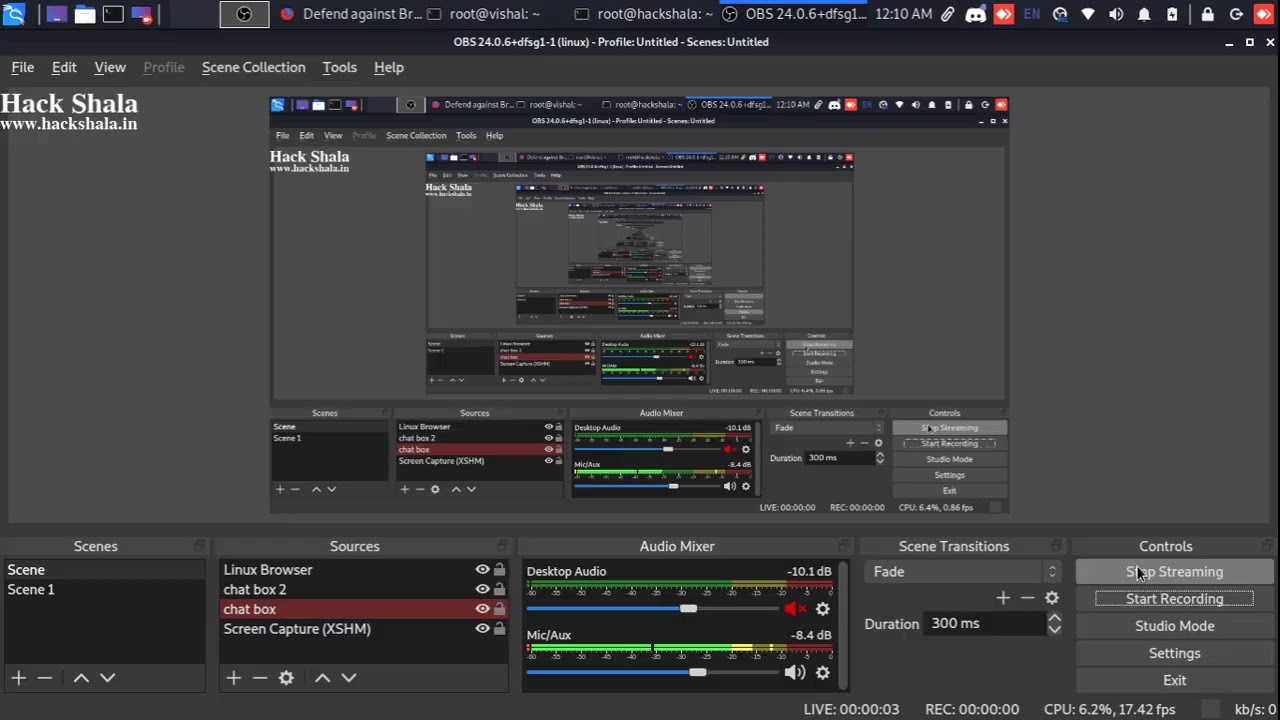Open Mic/Aux settings gear
Image resolution: width=1280 pixels, height=720 pixels.
[x=822, y=672]
